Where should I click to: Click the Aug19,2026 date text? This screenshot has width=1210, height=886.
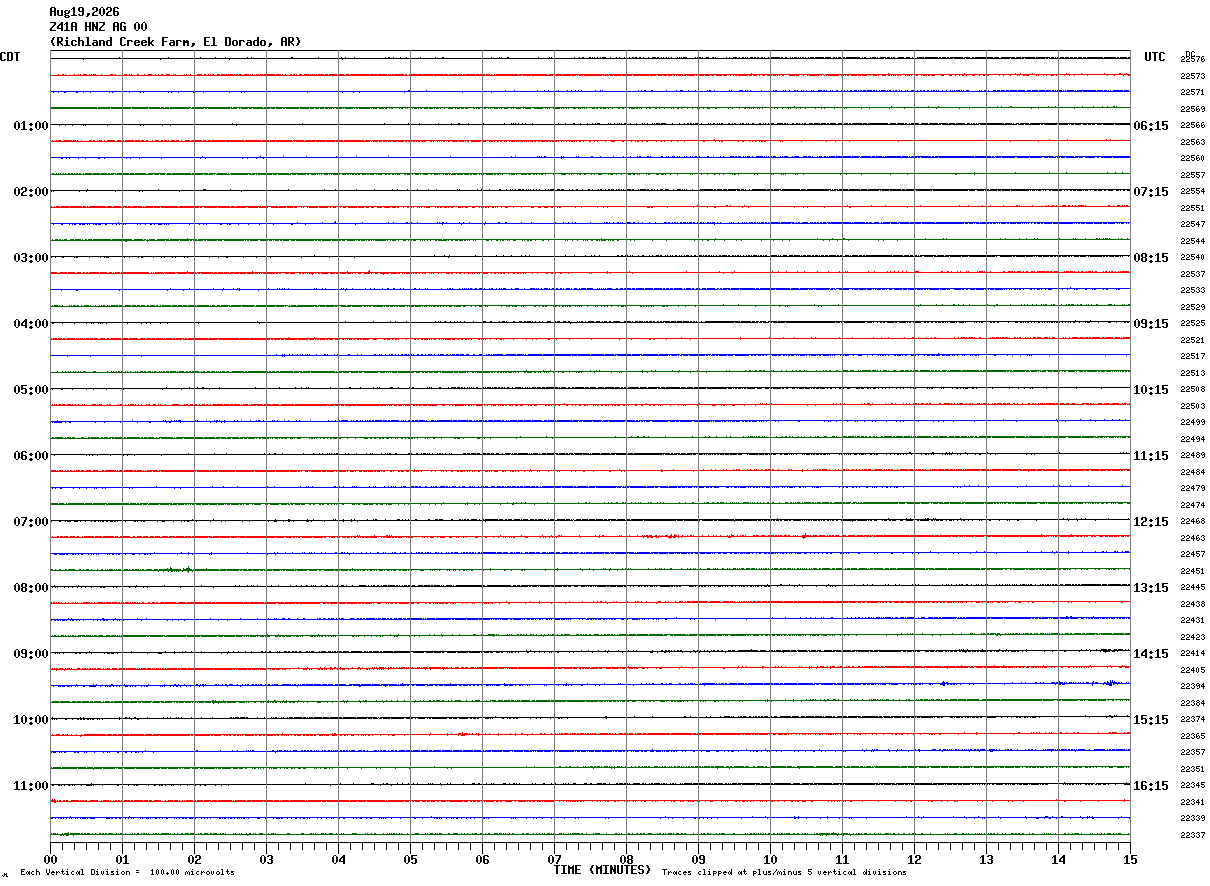click(x=84, y=12)
